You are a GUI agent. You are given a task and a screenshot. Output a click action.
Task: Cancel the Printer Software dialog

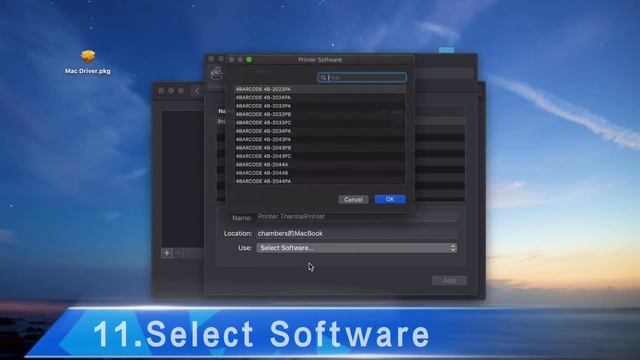pyautogui.click(x=353, y=200)
